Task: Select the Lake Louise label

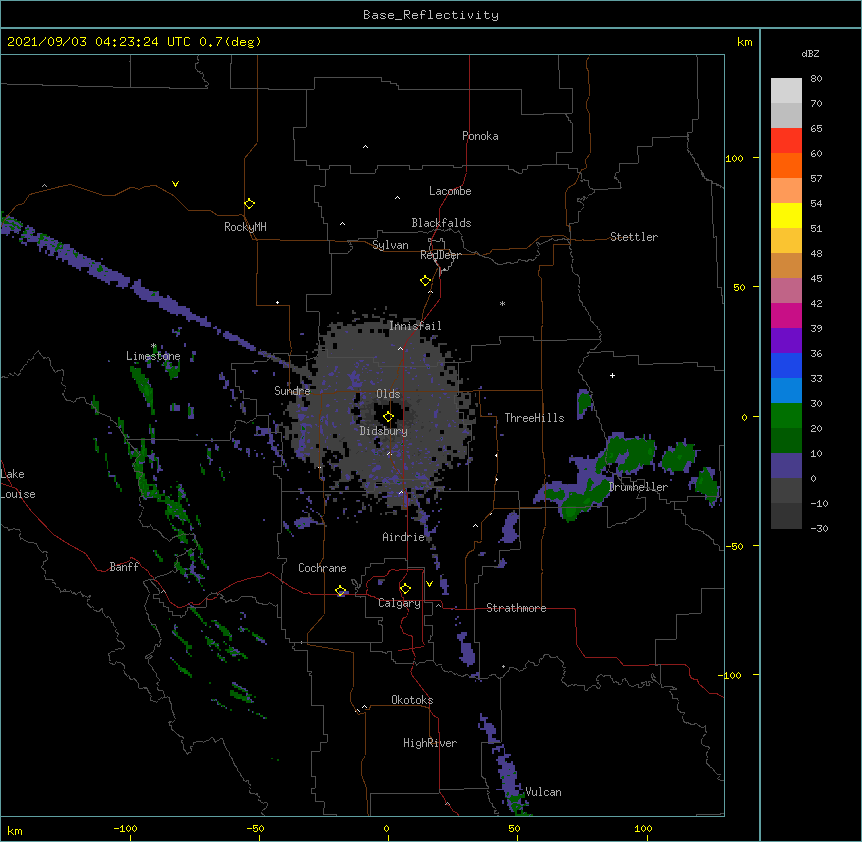Action: [x=18, y=484]
